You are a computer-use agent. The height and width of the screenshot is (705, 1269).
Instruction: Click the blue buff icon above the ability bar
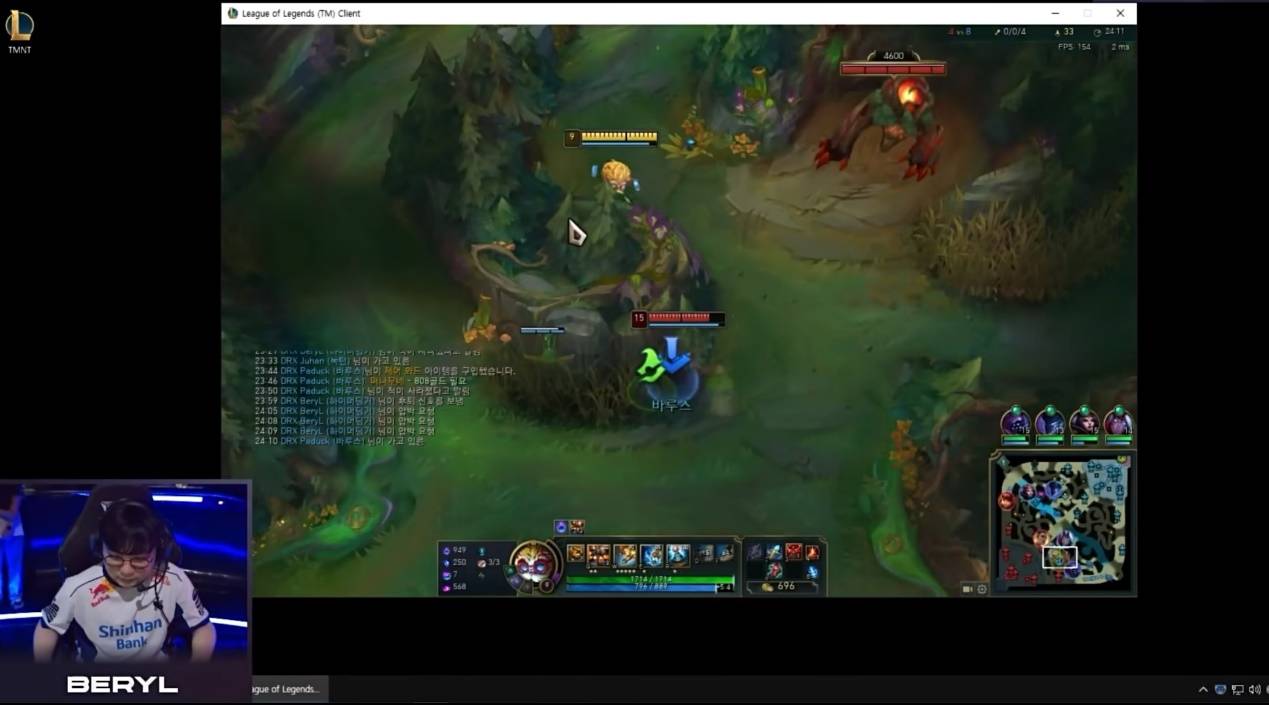(x=561, y=527)
